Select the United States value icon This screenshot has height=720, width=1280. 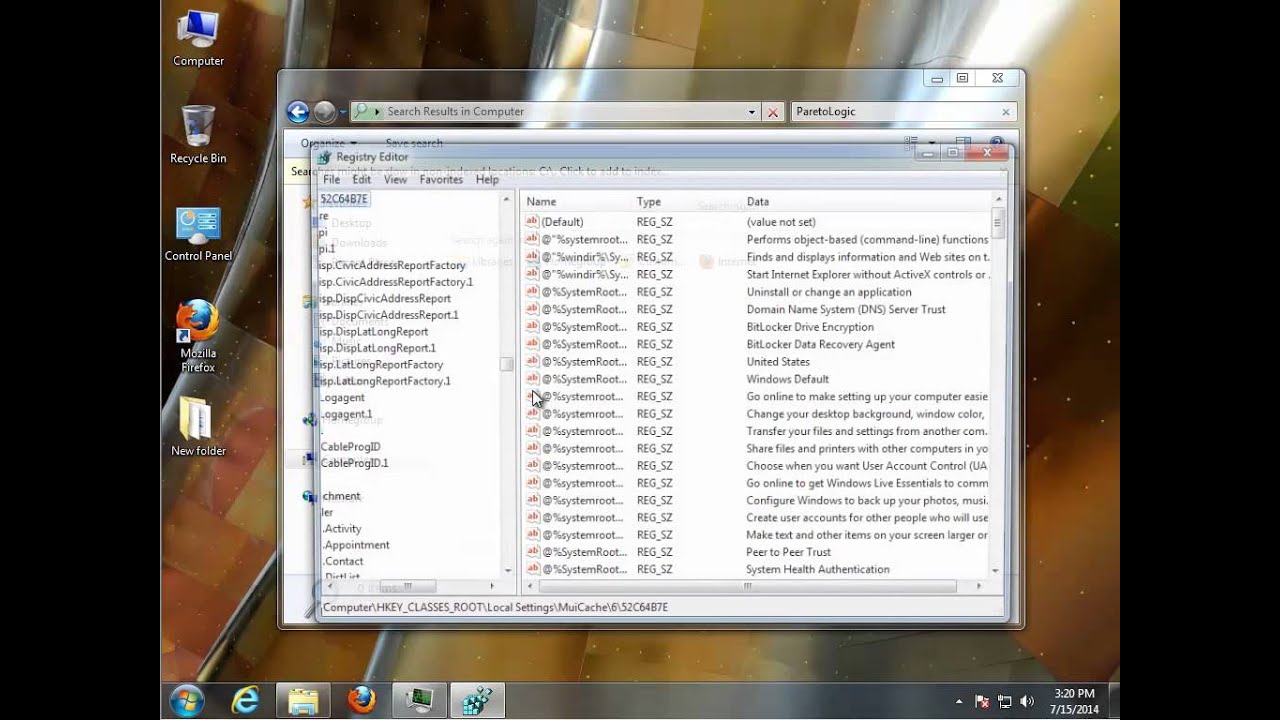[532, 361]
